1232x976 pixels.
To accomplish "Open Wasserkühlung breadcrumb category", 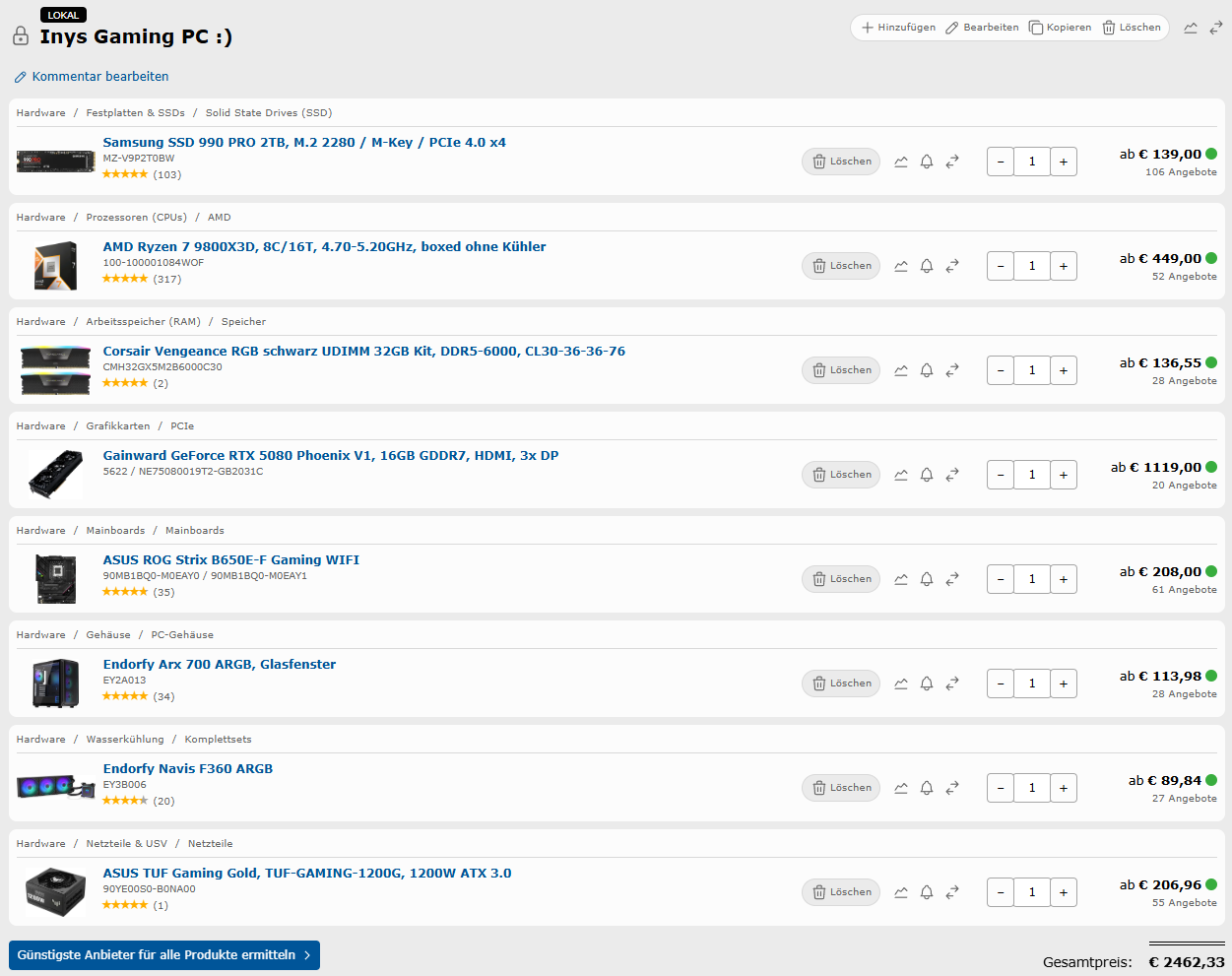I will click(125, 740).
